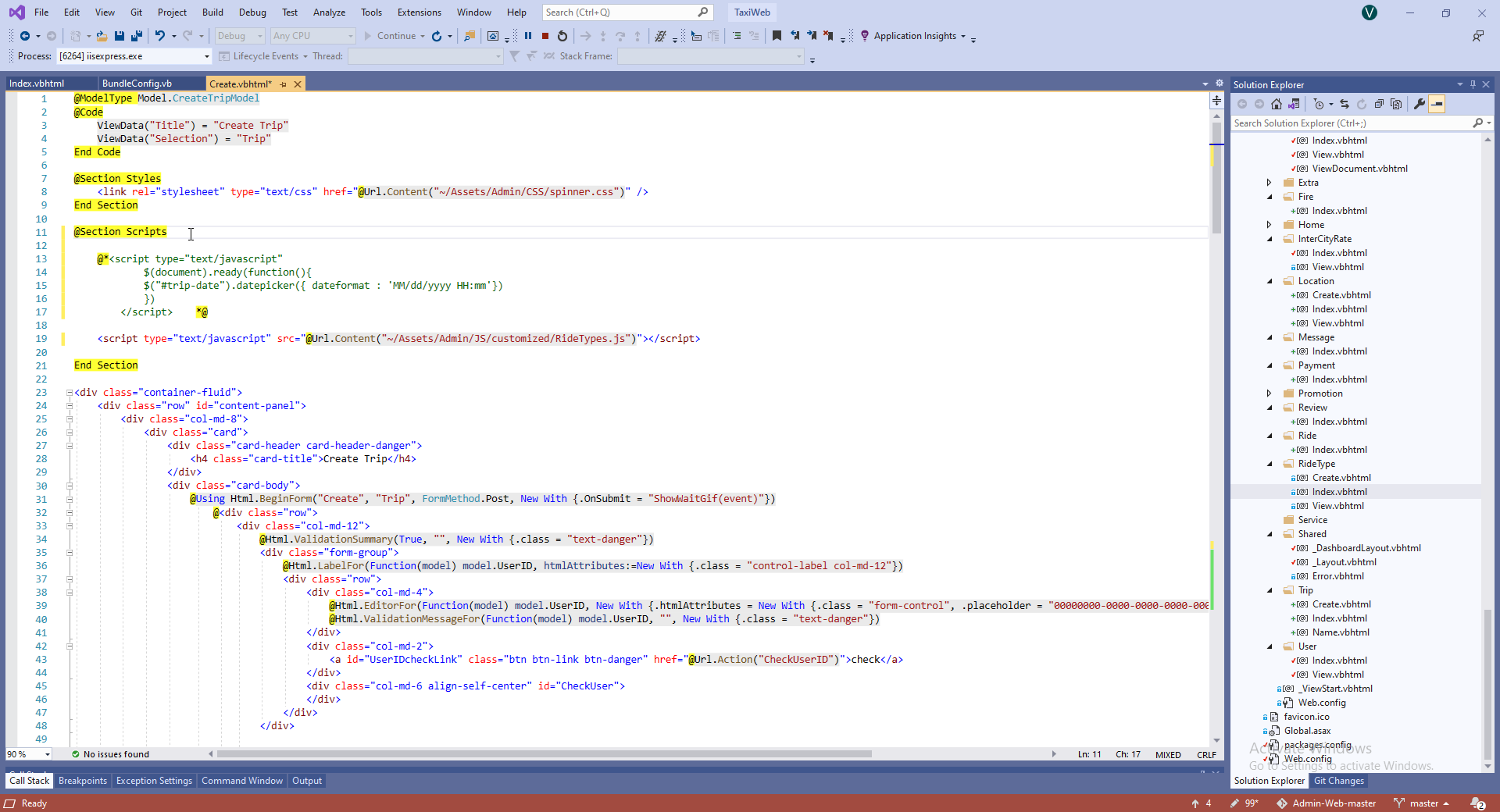Viewport: 1500px width, 812px height.
Task: Collapse all nodes in Solution Explorer
Action: click(x=1379, y=104)
